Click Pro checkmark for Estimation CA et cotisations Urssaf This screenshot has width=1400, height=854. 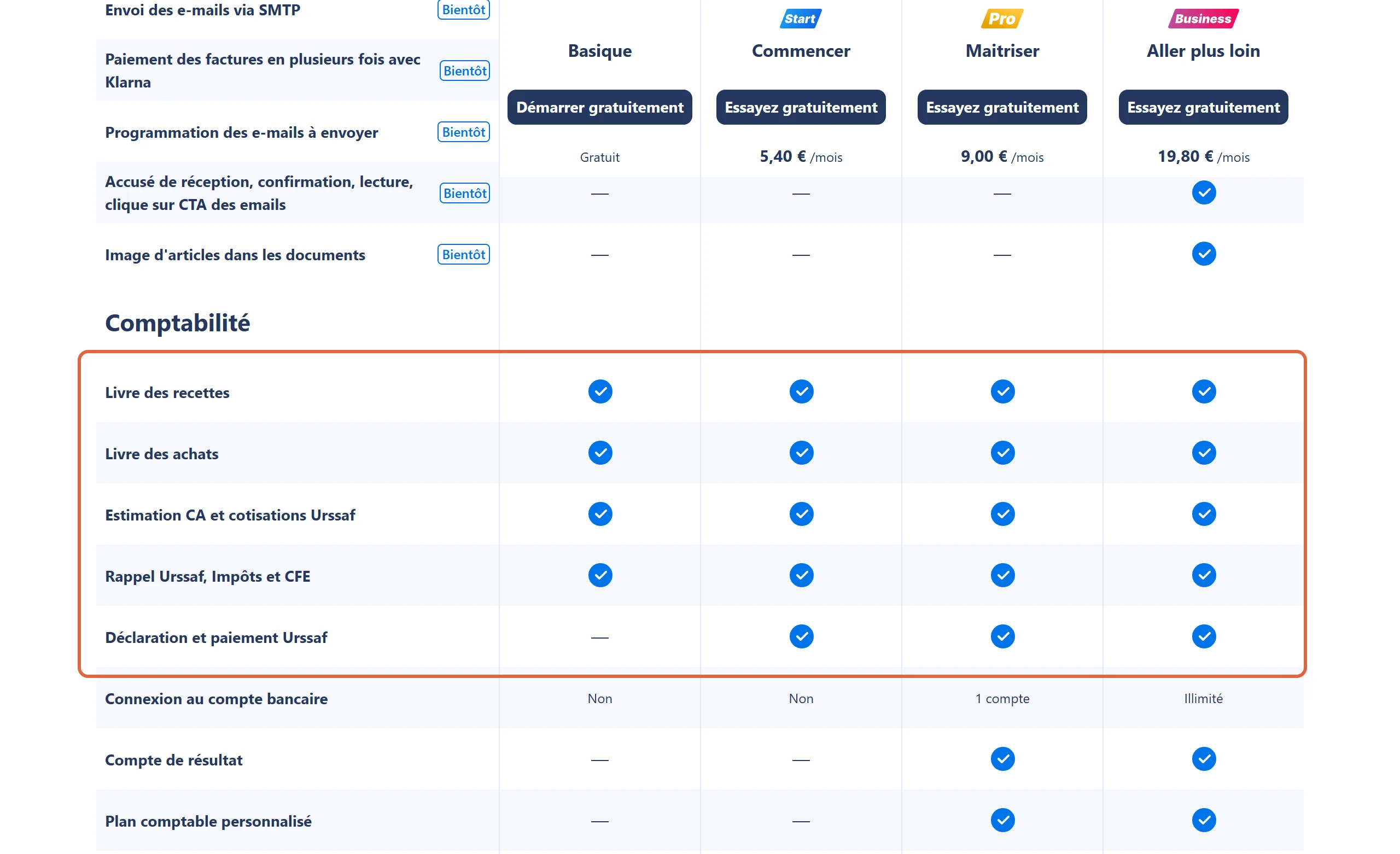[x=1002, y=514]
